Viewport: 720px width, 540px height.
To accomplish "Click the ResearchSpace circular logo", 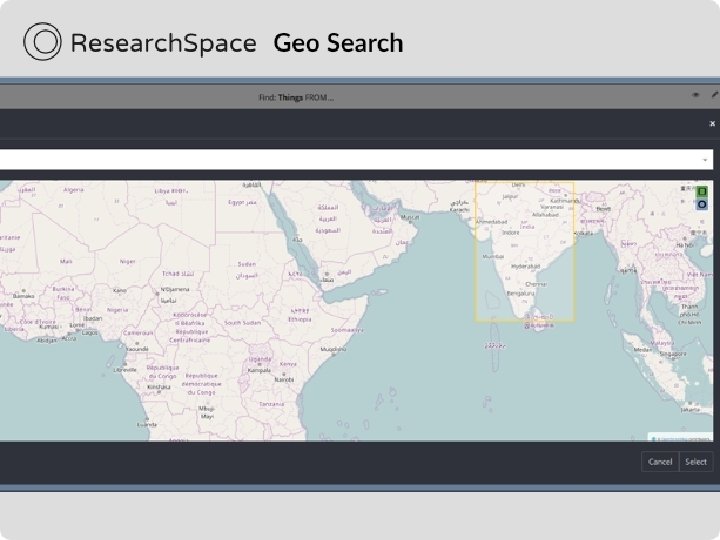I will click(x=42, y=41).
